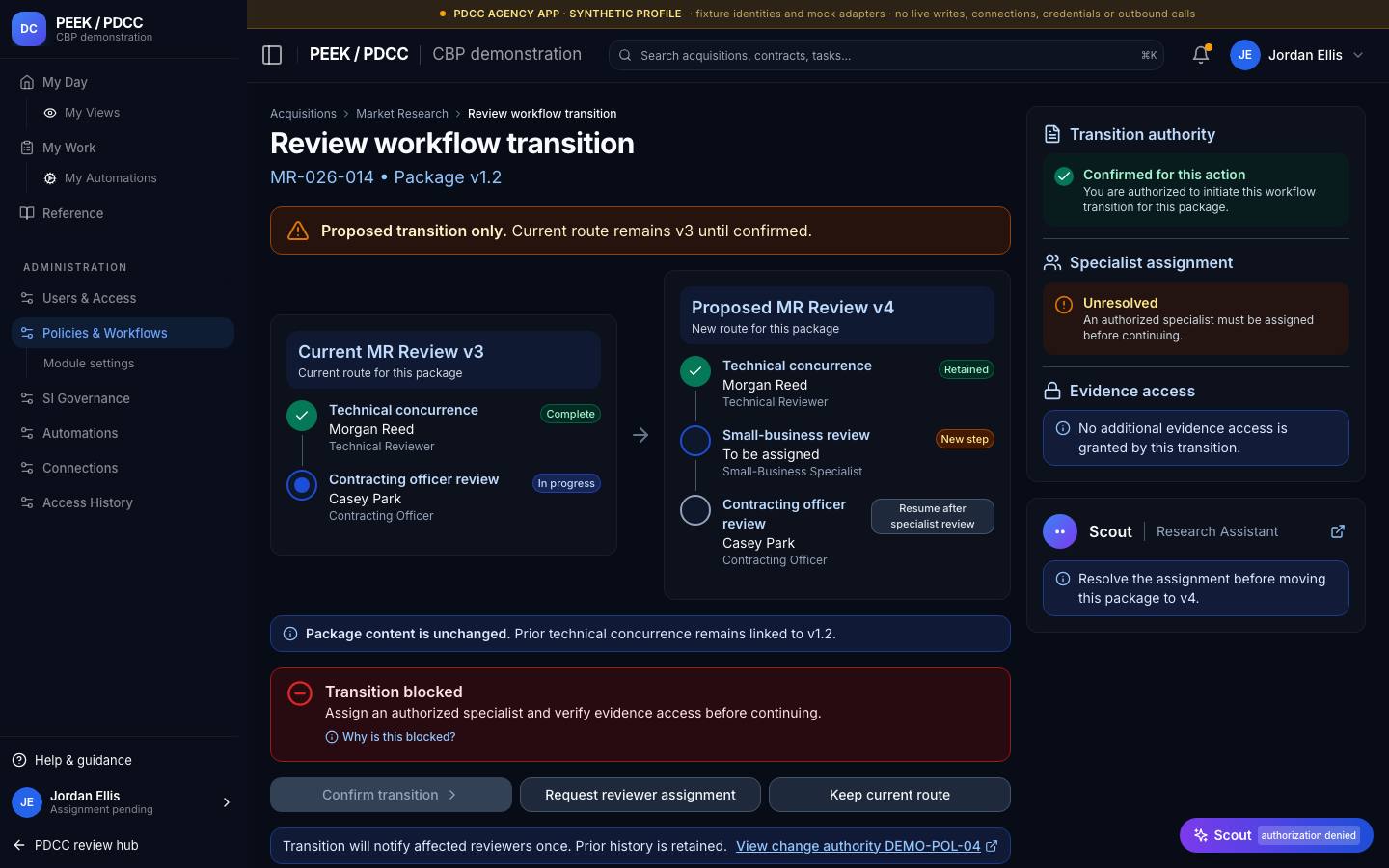Go to the Acquisitions breadcrumb
This screenshot has width=1389, height=868.
click(303, 114)
